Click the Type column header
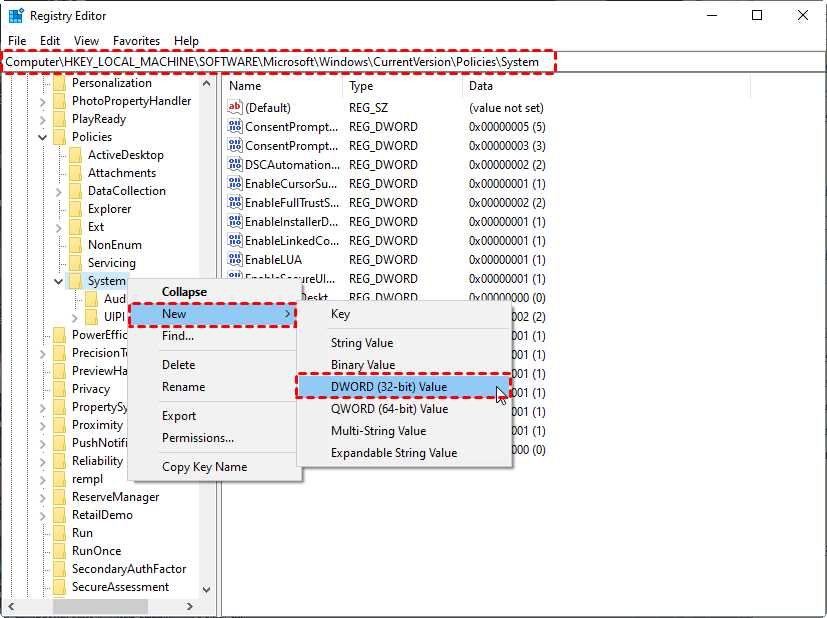Screen dimensions: 827x618 click(403, 86)
